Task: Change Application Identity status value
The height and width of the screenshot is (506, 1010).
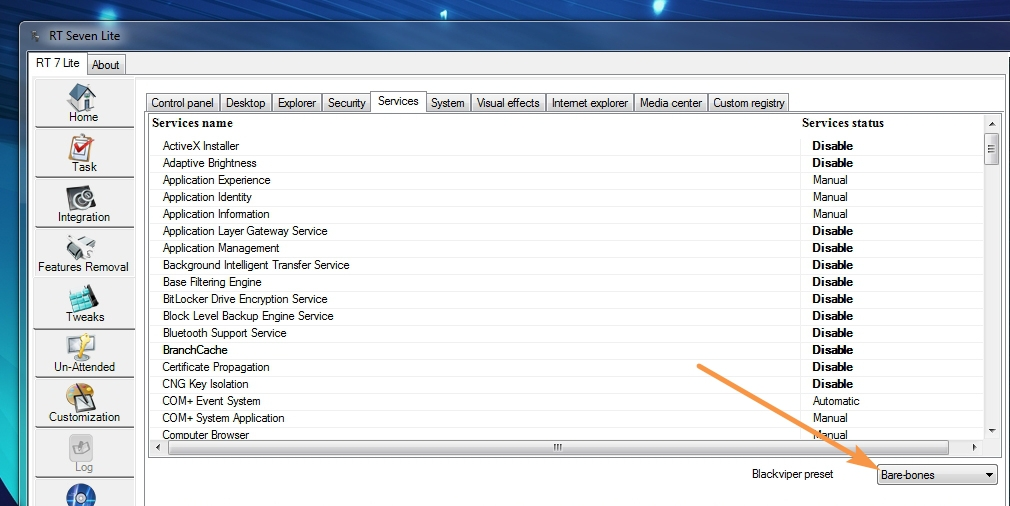Action: click(830, 197)
